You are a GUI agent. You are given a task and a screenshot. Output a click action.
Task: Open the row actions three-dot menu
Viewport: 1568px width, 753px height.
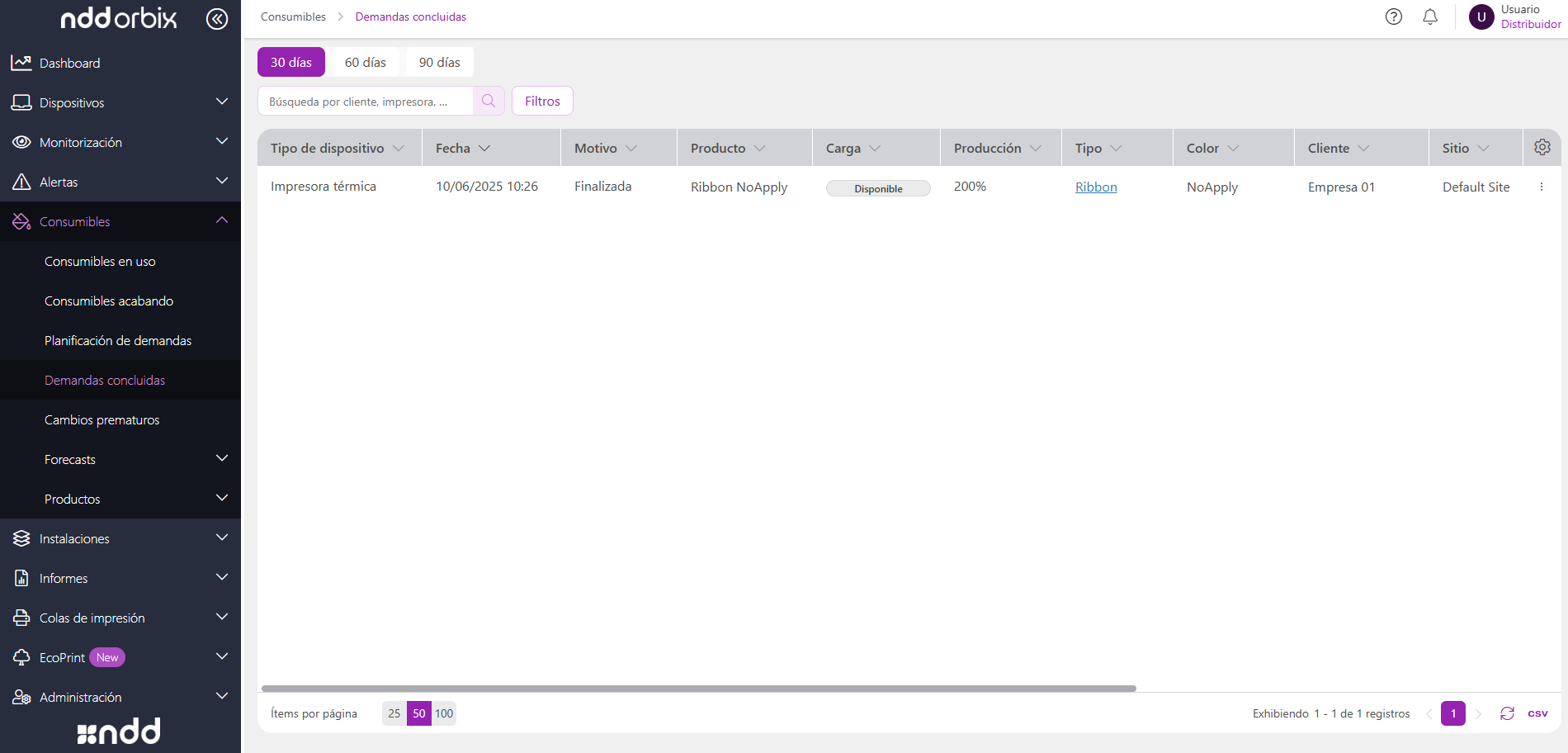coord(1541,187)
